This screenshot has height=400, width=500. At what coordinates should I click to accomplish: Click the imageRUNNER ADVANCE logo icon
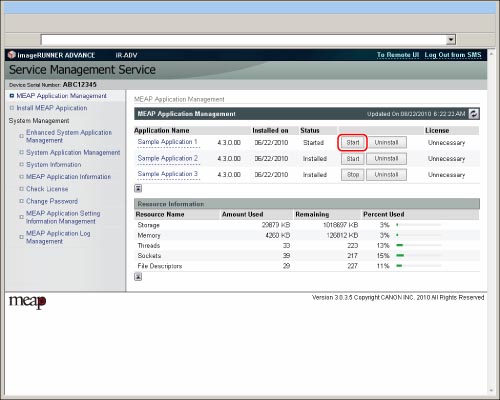point(12,55)
